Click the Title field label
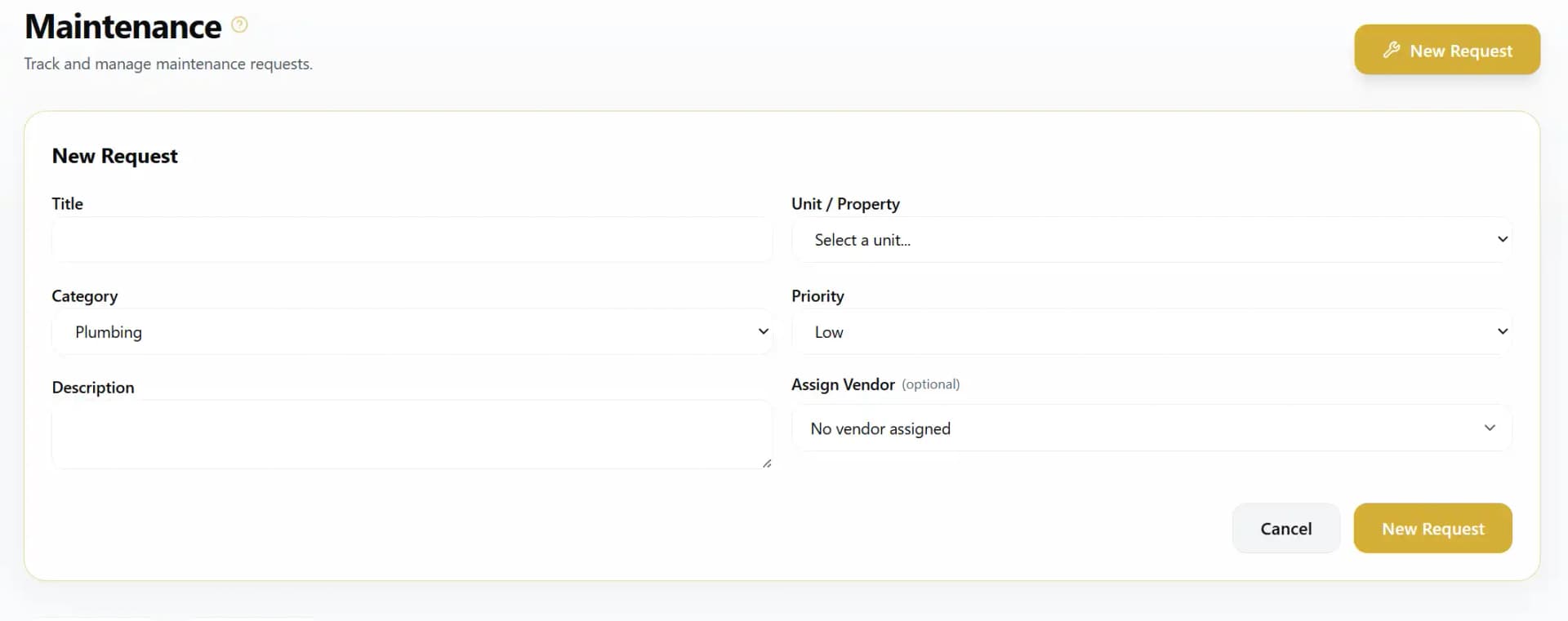Viewport: 1568px width, 621px height. tap(68, 204)
